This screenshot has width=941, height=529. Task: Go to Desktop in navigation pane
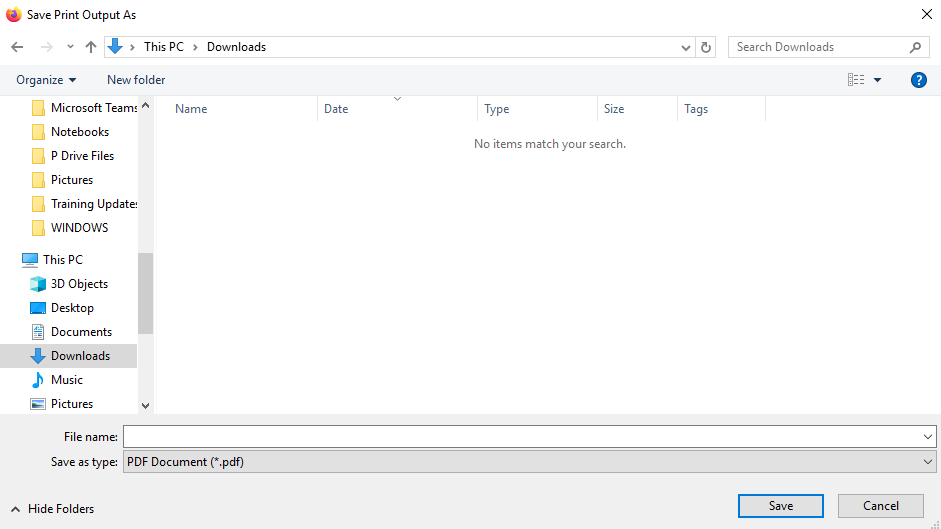coord(62,307)
